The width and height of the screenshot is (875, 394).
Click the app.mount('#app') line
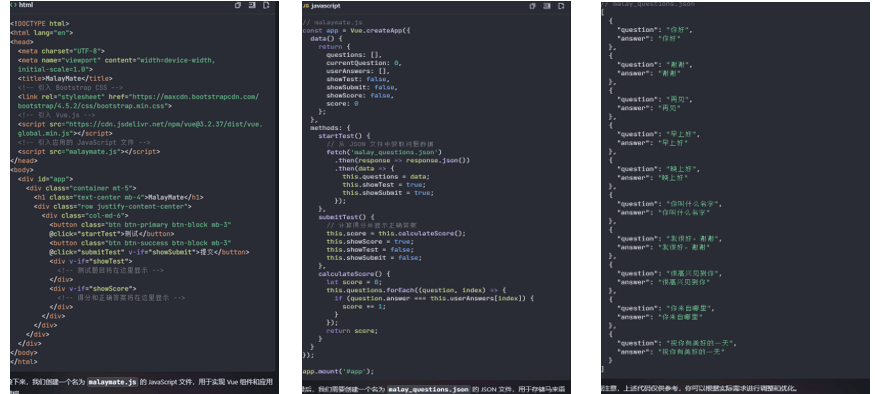pyautogui.click(x=338, y=371)
